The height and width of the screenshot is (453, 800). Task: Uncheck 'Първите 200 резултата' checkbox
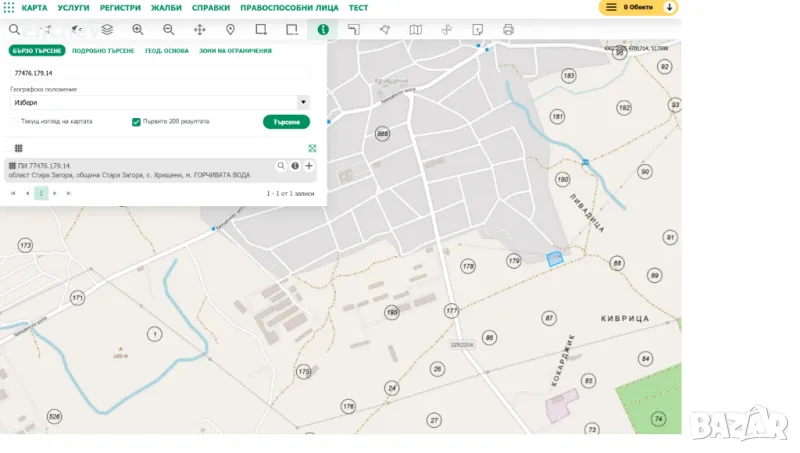click(137, 122)
